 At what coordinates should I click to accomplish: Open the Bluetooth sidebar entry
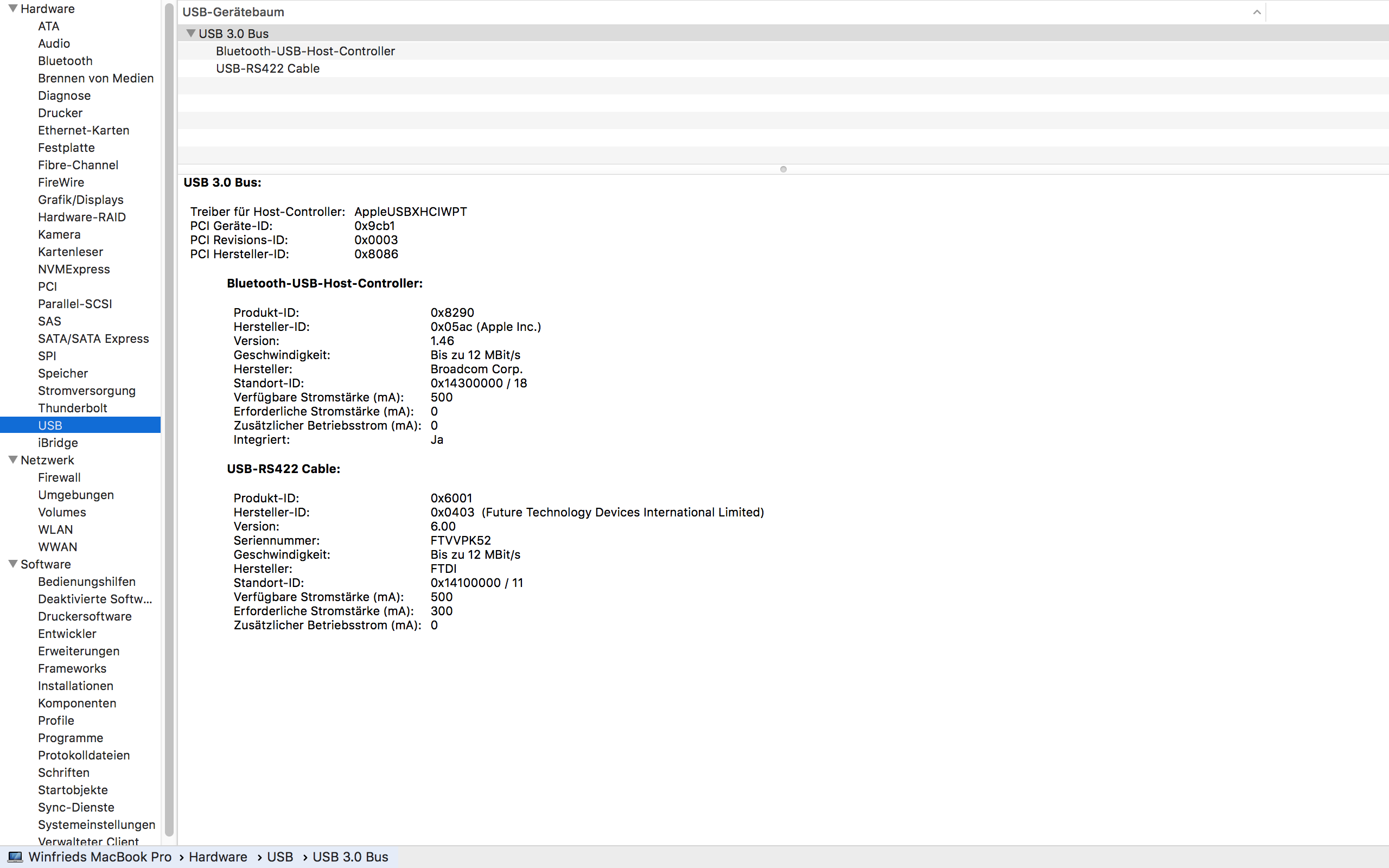[65, 61]
